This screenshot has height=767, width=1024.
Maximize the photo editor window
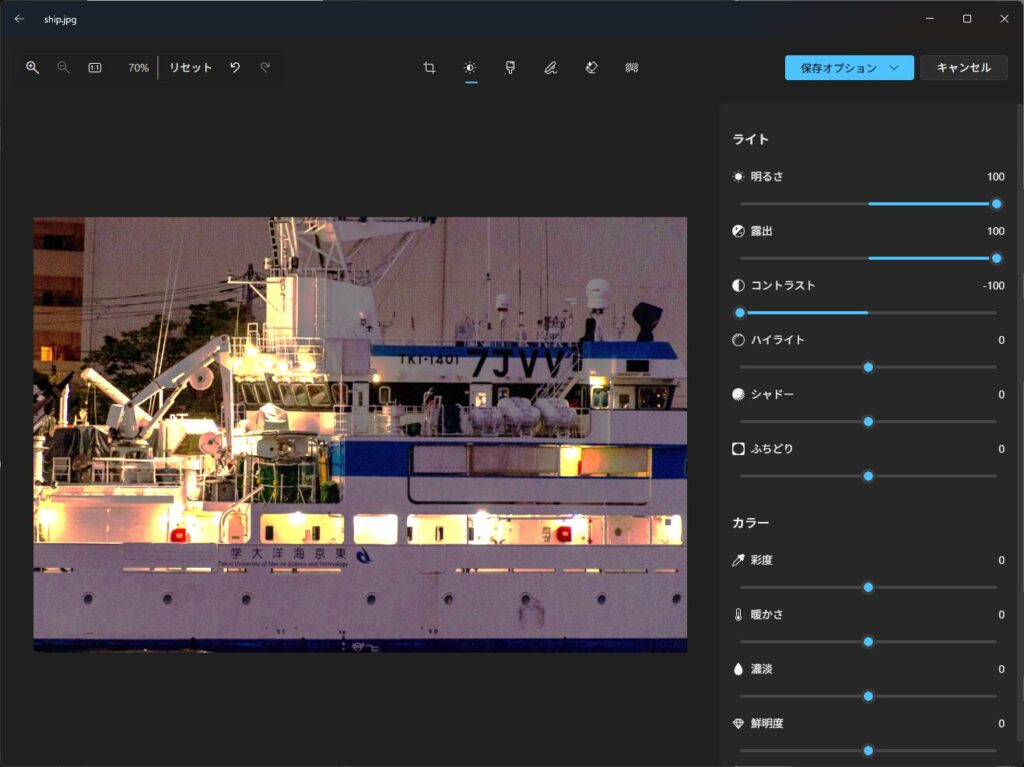coord(967,19)
